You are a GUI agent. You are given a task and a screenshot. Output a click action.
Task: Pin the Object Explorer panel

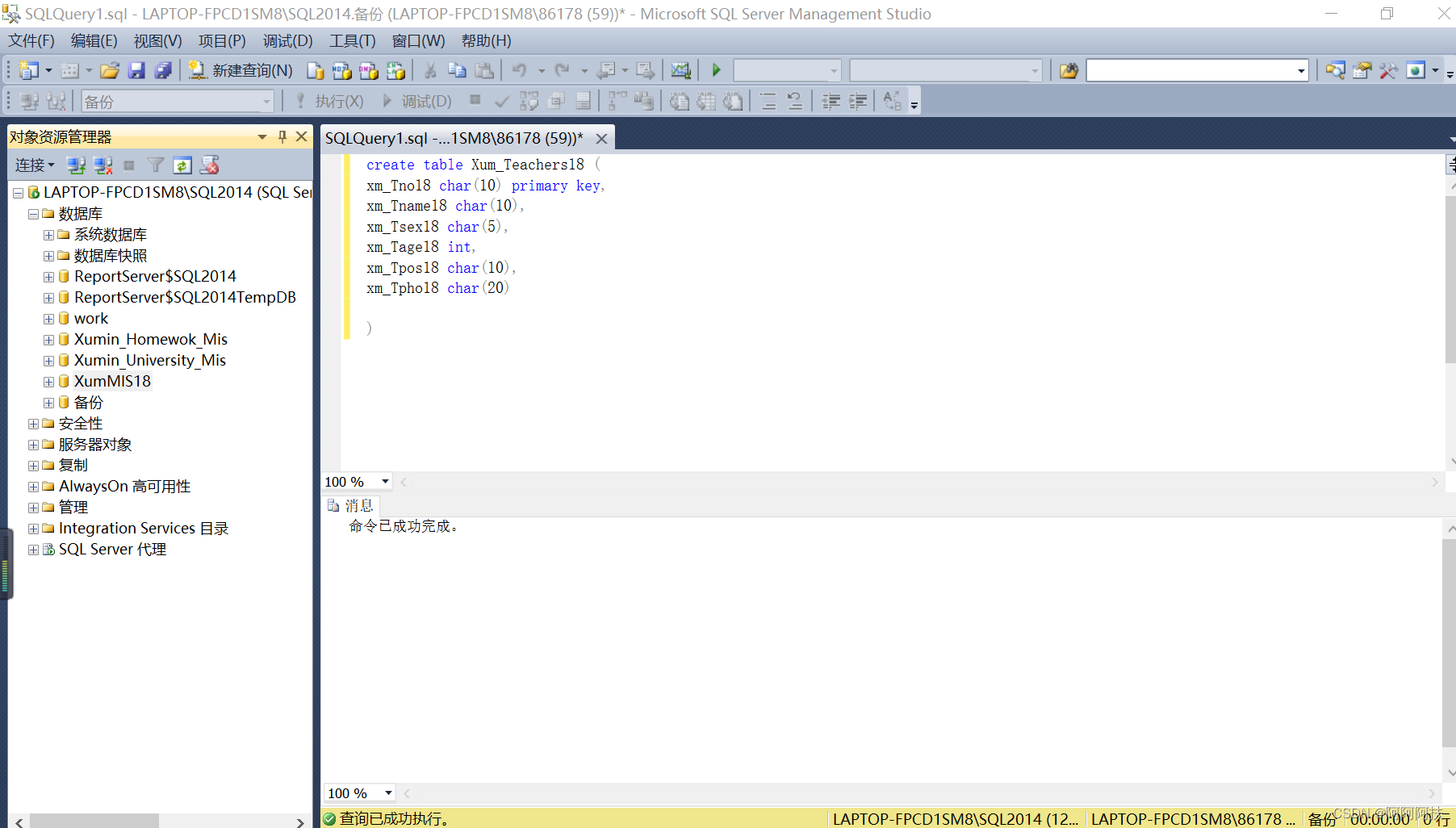[x=282, y=137]
